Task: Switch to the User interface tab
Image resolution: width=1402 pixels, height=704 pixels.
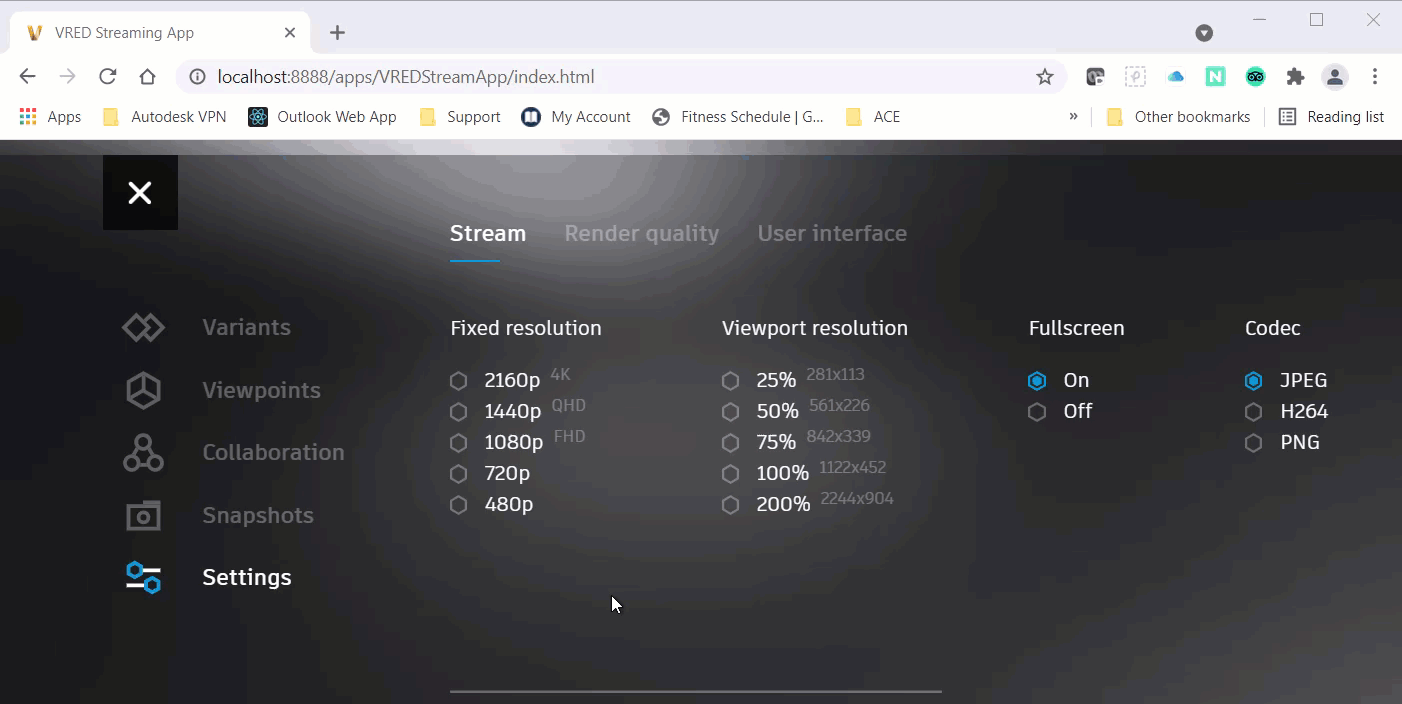Action: pos(832,233)
